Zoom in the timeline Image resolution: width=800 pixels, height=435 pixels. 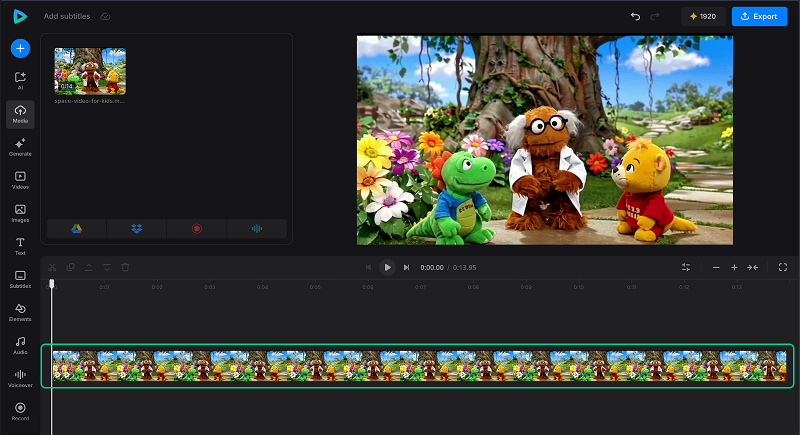click(x=734, y=267)
